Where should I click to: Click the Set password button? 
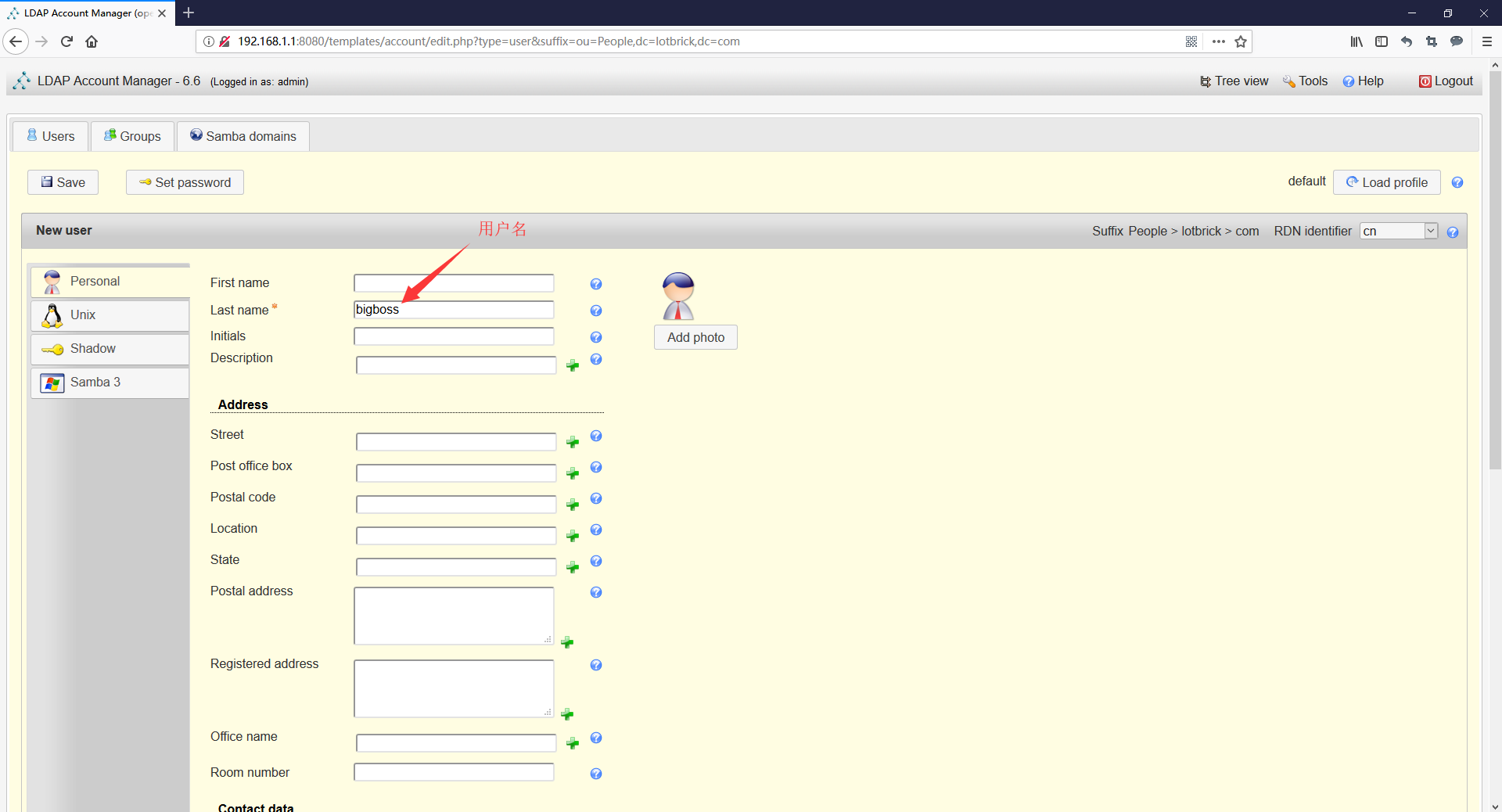185,182
